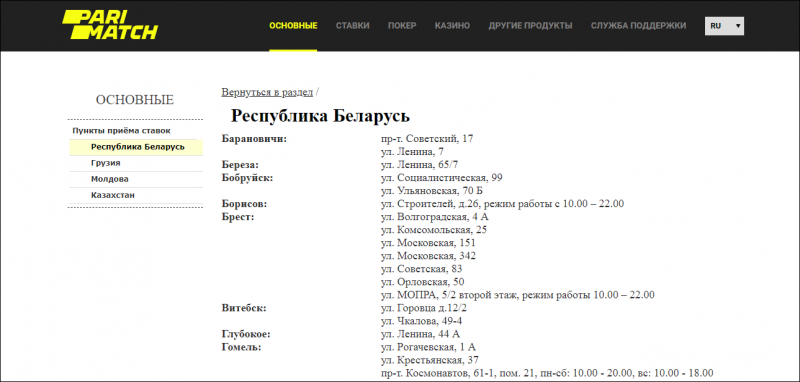Click address ул. Крестьянская, 37
This screenshot has height=382, width=800.
tap(430, 361)
